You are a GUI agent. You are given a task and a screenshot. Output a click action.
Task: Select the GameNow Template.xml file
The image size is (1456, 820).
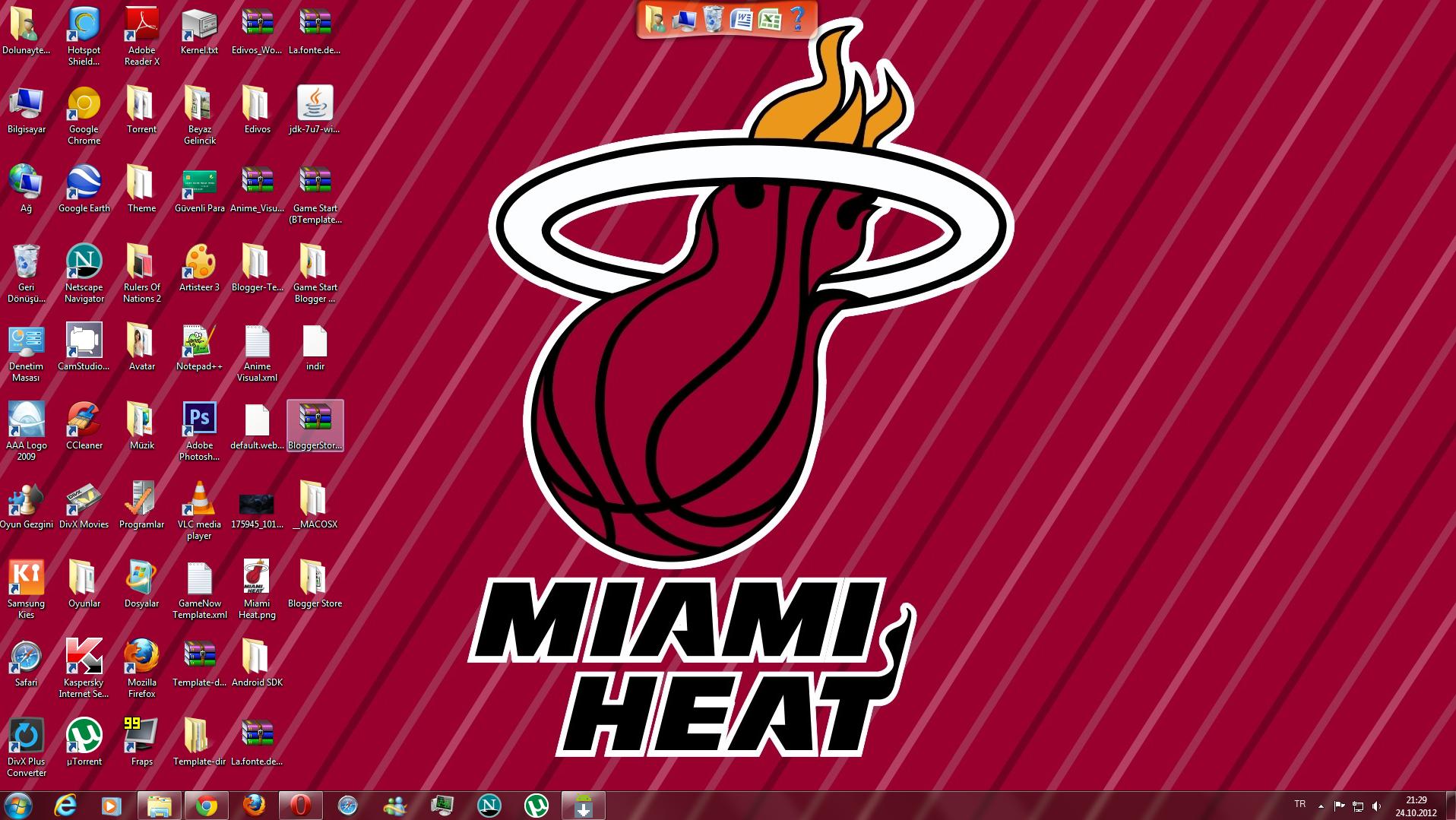coord(200,590)
